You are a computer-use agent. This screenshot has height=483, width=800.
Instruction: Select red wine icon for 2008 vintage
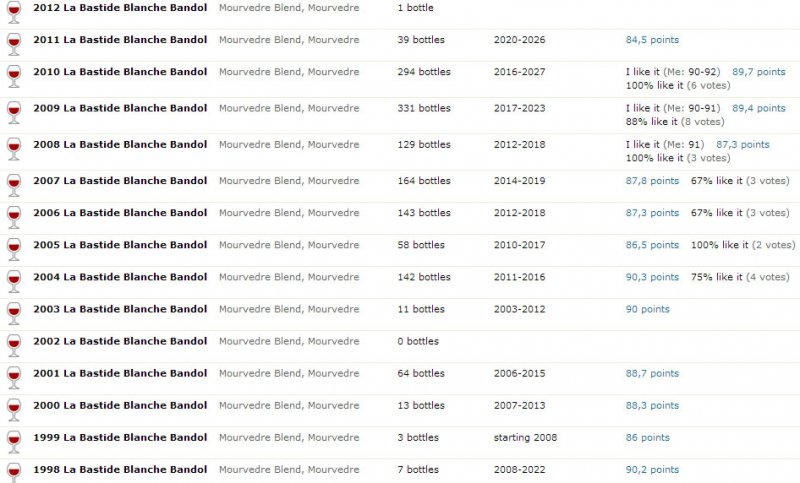[x=14, y=148]
